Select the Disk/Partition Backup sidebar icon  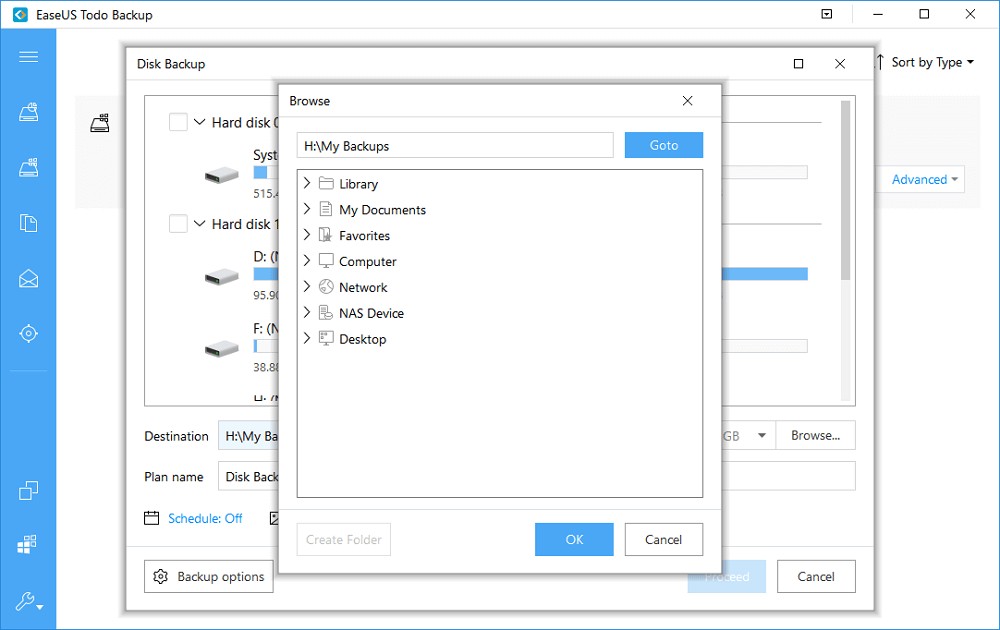pyautogui.click(x=28, y=112)
